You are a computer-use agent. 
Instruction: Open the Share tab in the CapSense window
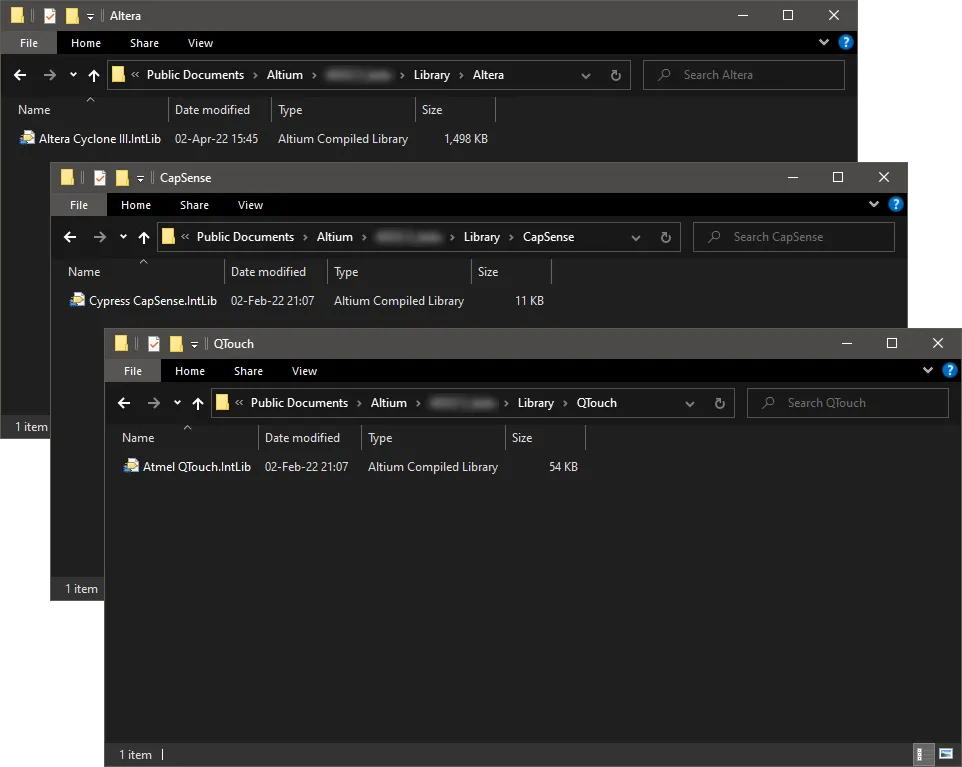[194, 205]
